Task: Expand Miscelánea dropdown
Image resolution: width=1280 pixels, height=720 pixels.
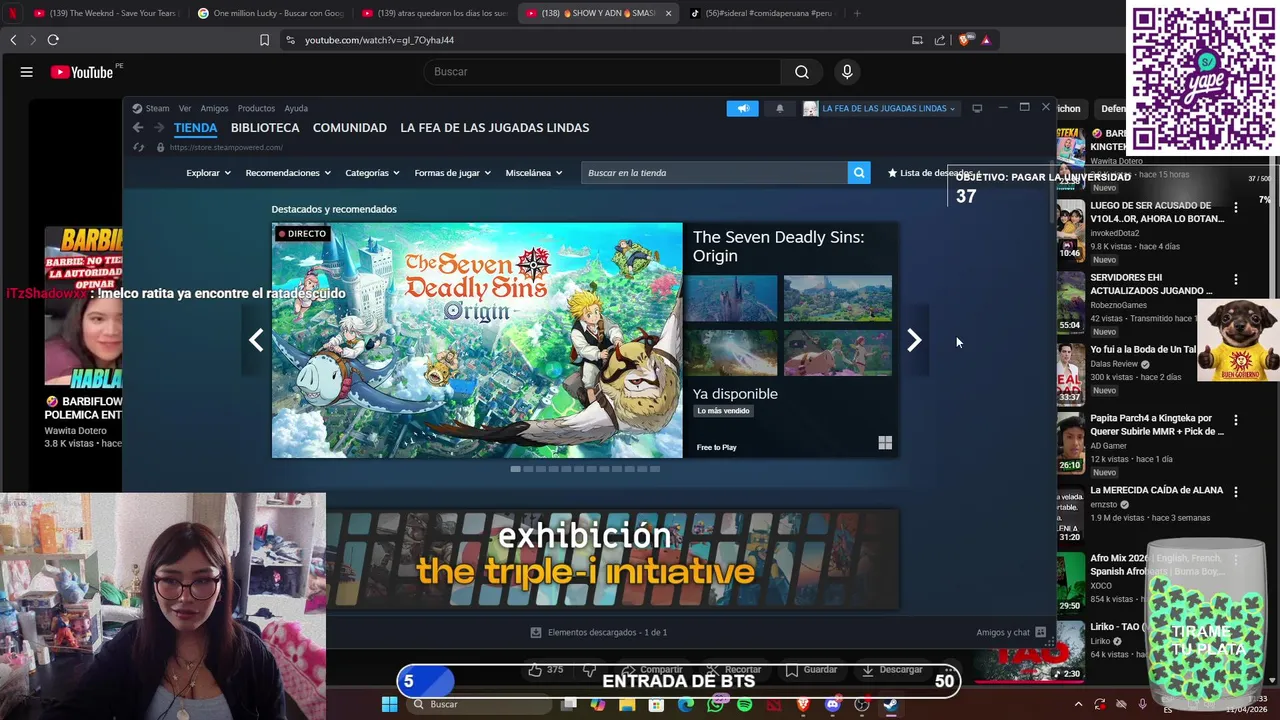Action: pos(534,173)
